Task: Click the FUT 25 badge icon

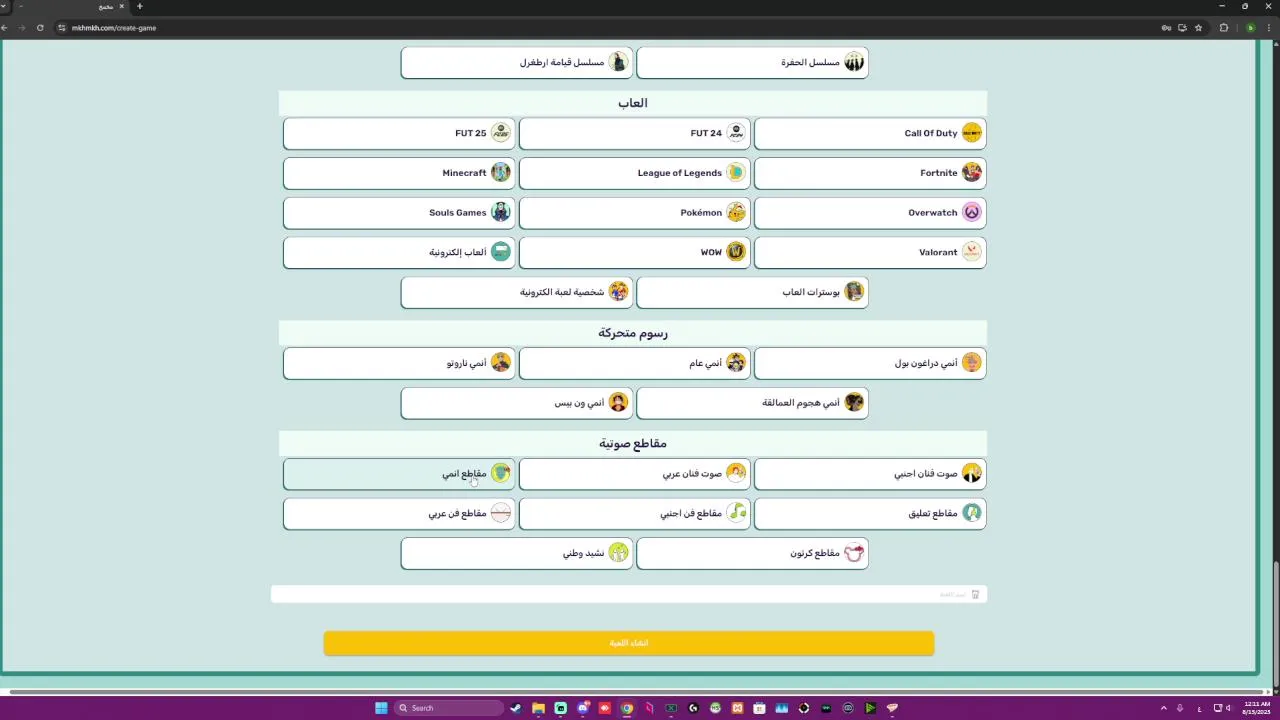Action: [501, 133]
